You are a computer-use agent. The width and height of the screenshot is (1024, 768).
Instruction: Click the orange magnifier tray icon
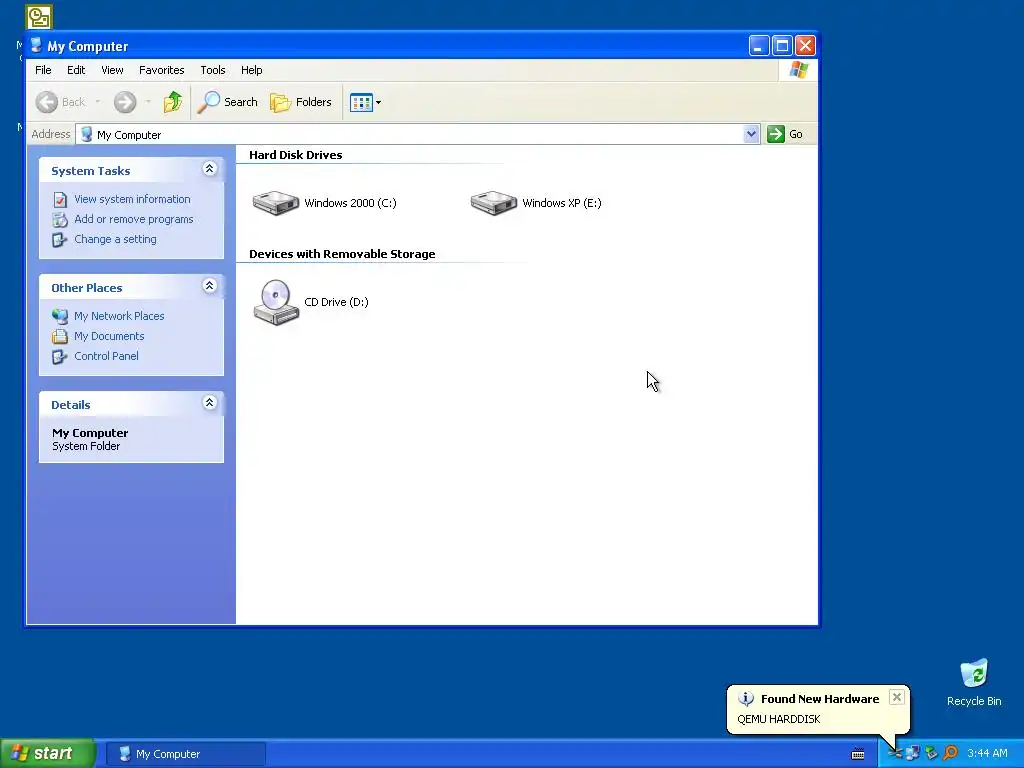pyautogui.click(x=950, y=754)
